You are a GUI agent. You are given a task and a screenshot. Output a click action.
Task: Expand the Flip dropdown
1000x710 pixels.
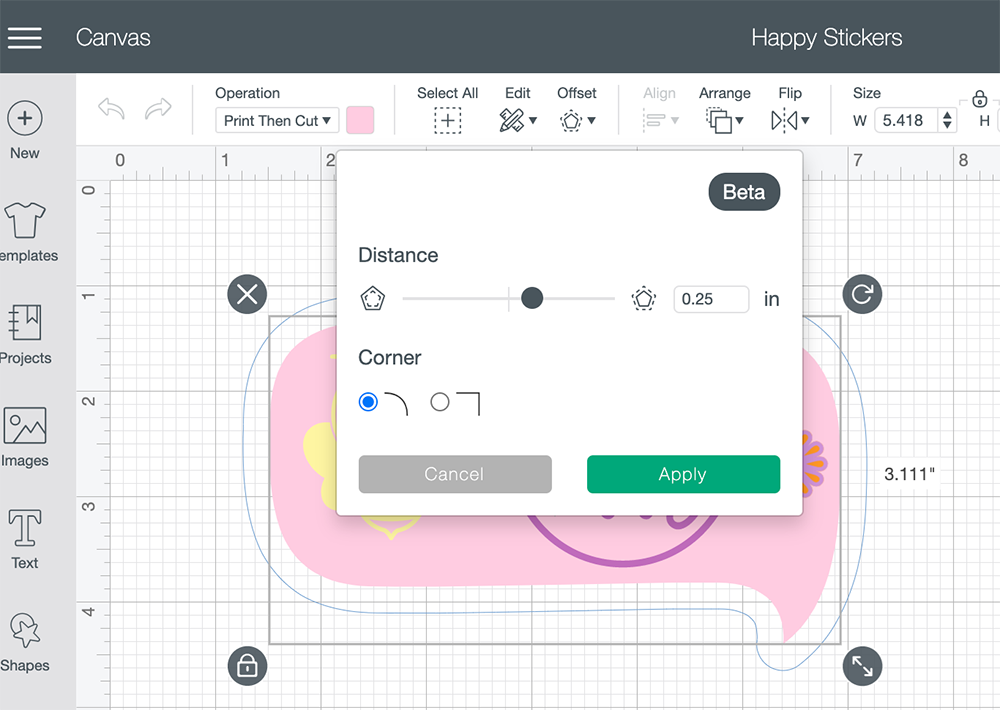coord(790,120)
